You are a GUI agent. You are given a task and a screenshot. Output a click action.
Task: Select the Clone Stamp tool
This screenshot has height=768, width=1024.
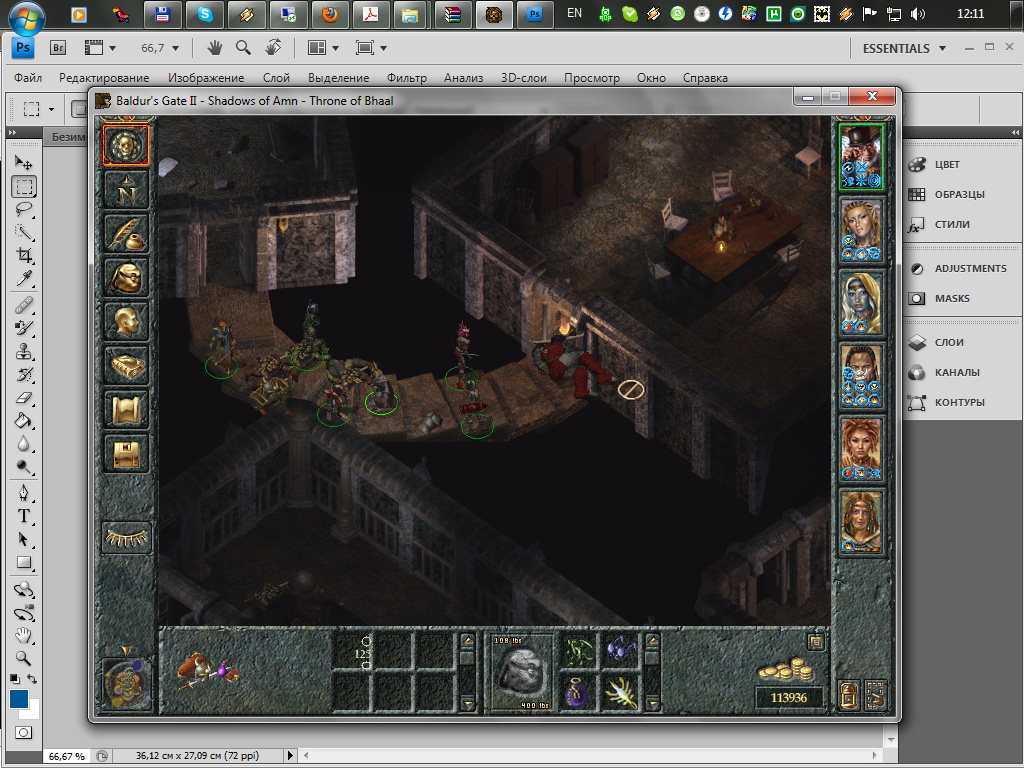click(x=24, y=351)
